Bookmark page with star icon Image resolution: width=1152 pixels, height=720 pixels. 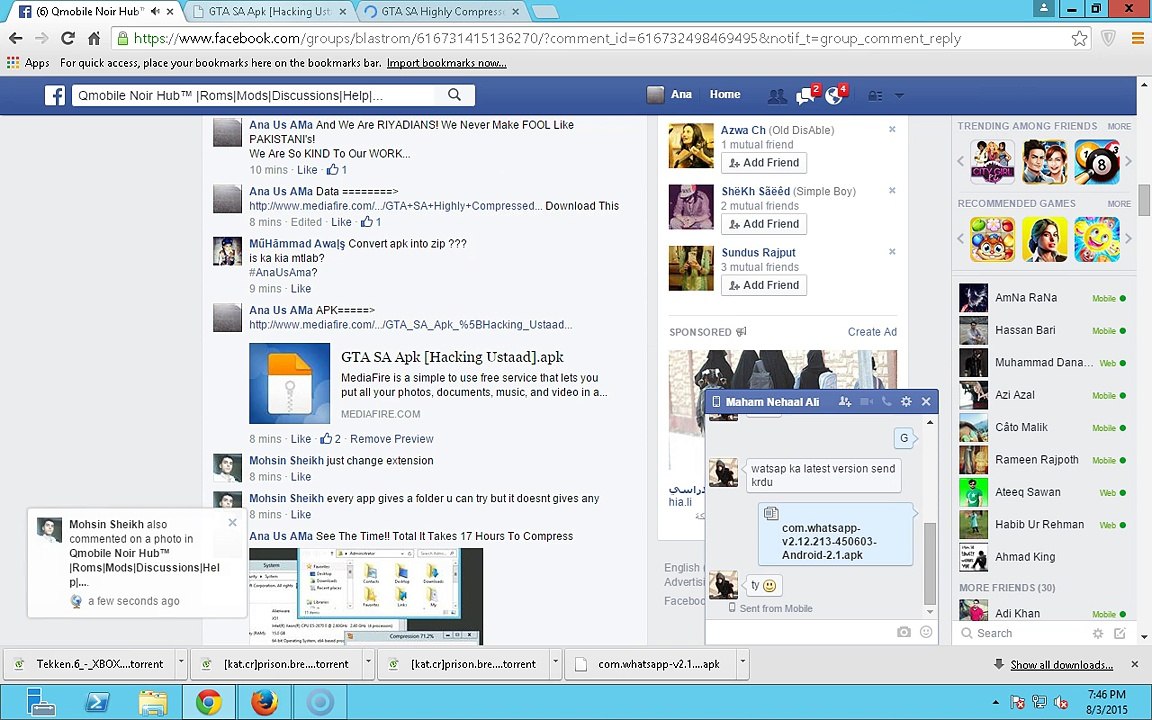pyautogui.click(x=1079, y=38)
